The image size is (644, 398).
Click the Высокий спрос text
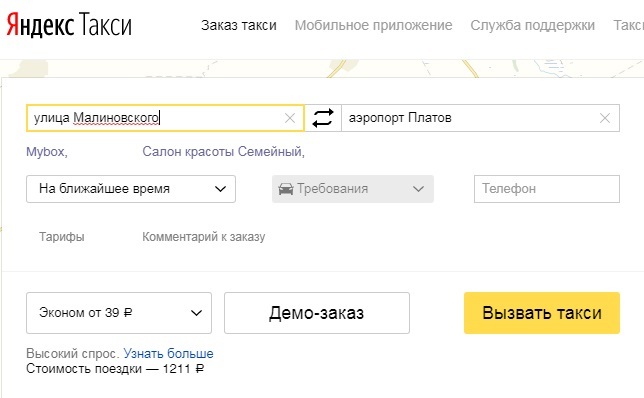click(x=73, y=353)
